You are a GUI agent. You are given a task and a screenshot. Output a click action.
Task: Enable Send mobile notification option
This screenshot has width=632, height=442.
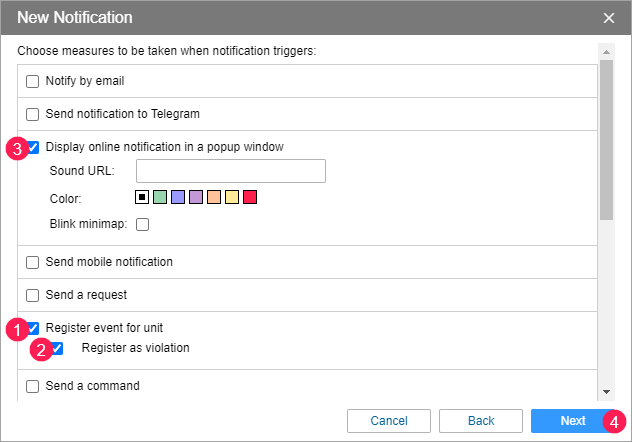click(x=33, y=263)
